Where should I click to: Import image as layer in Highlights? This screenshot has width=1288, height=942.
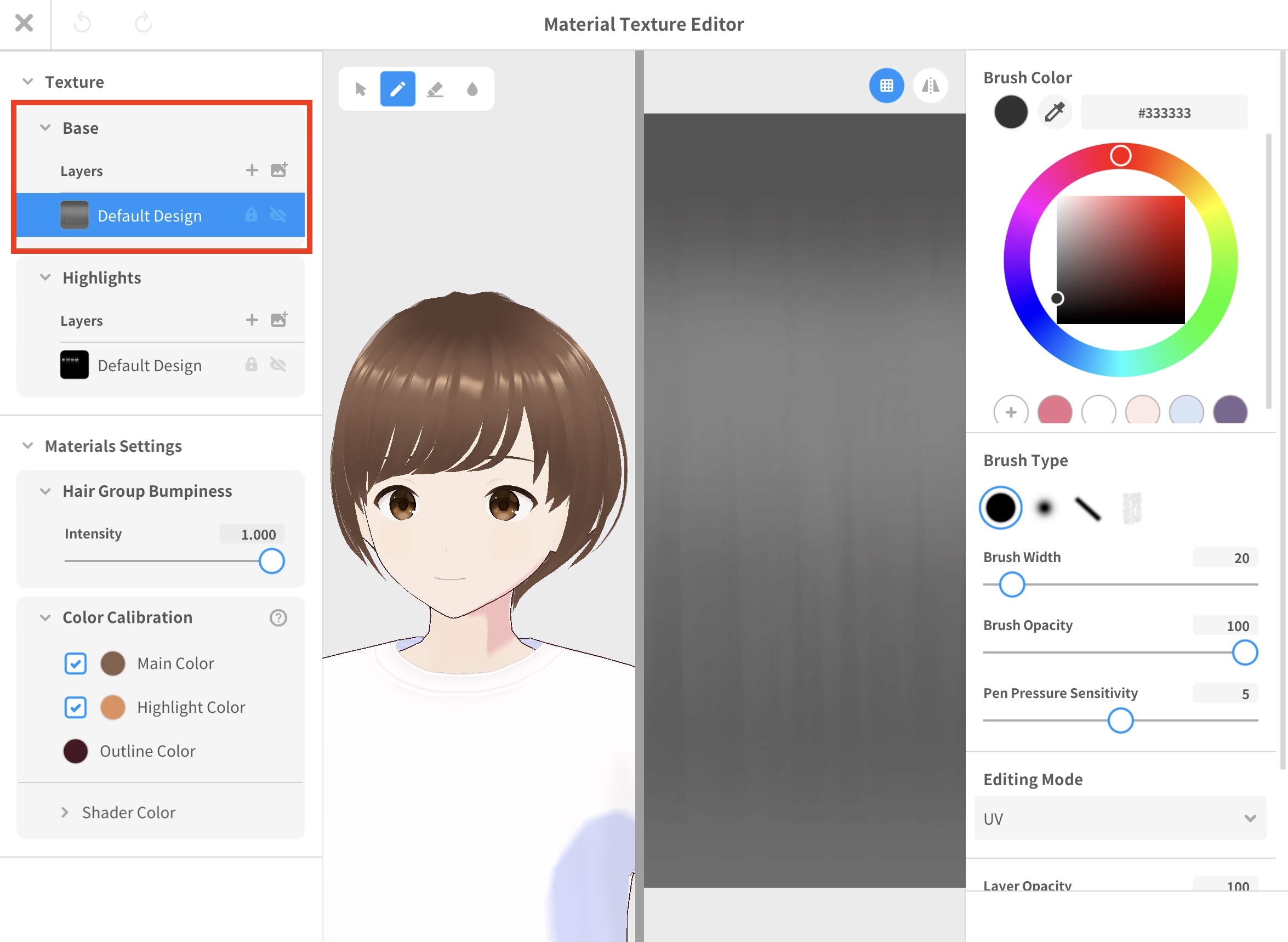(x=278, y=320)
